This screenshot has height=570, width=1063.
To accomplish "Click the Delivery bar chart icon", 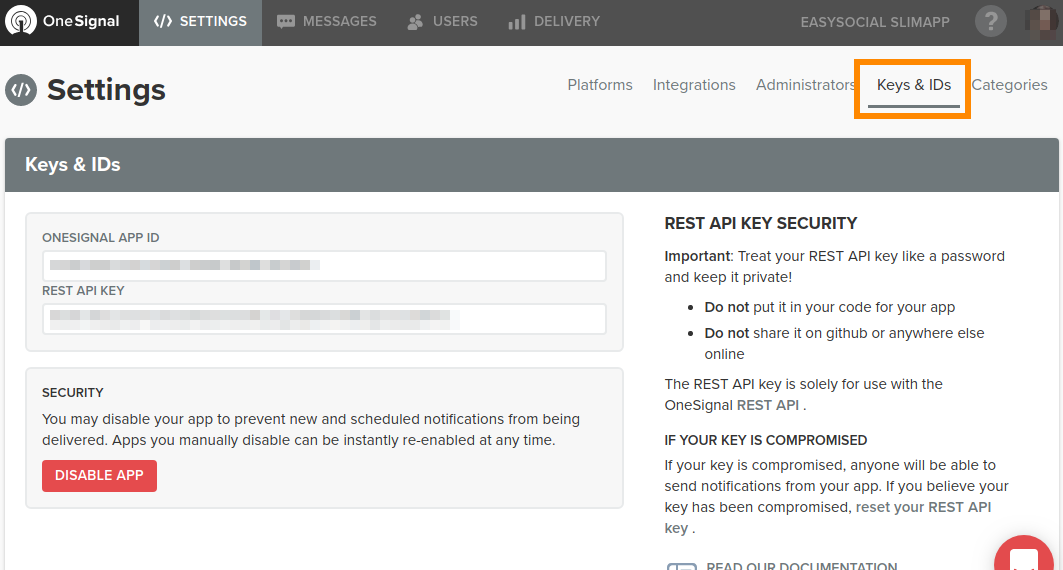I will click(517, 22).
